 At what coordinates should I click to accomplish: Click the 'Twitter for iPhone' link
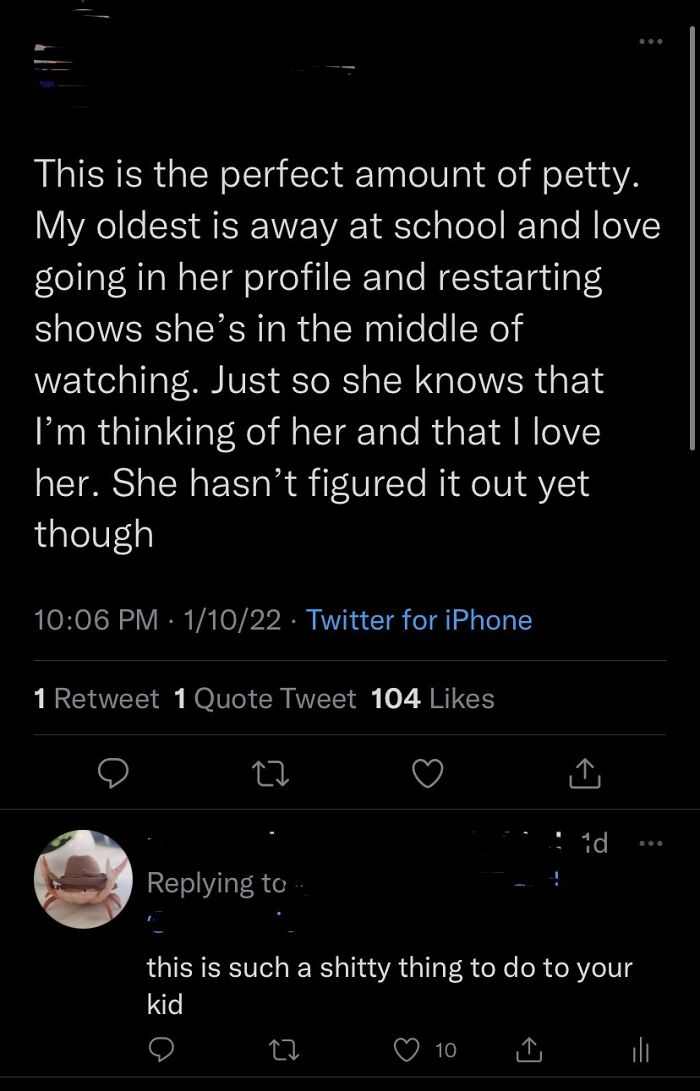[x=420, y=620]
